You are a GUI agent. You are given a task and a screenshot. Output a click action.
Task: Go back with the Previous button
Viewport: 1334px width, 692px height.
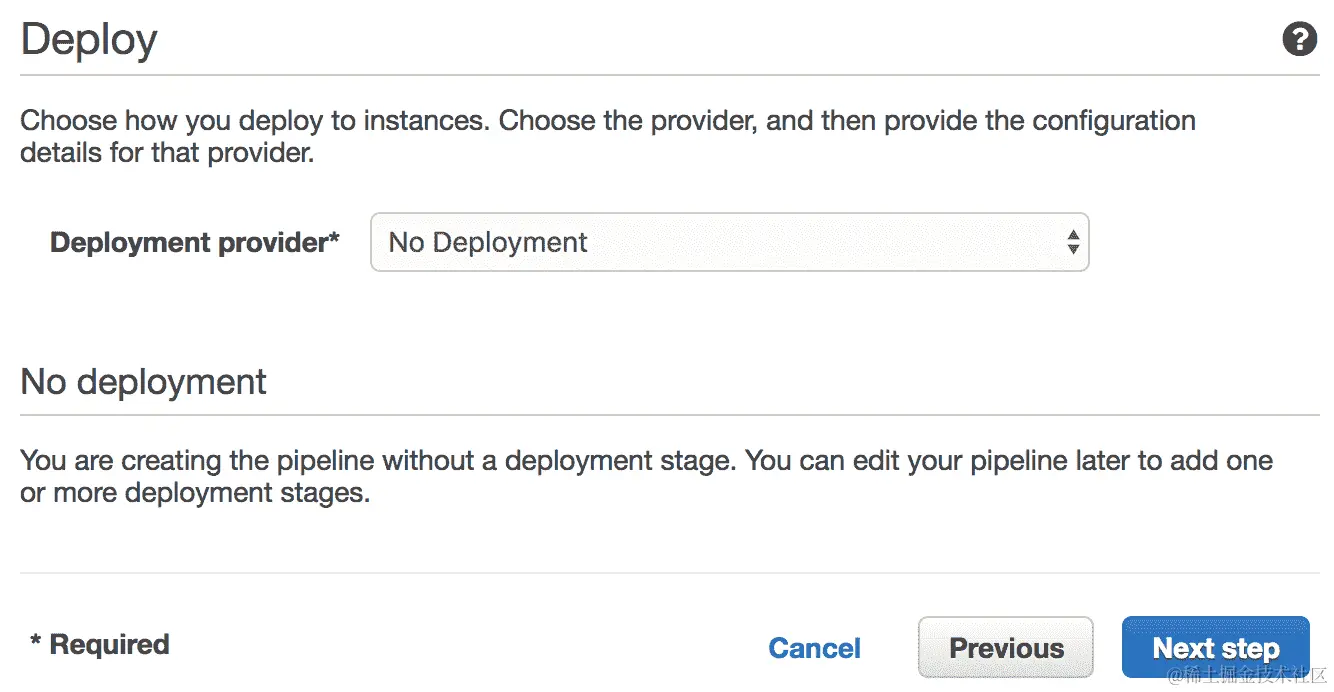(x=1005, y=648)
